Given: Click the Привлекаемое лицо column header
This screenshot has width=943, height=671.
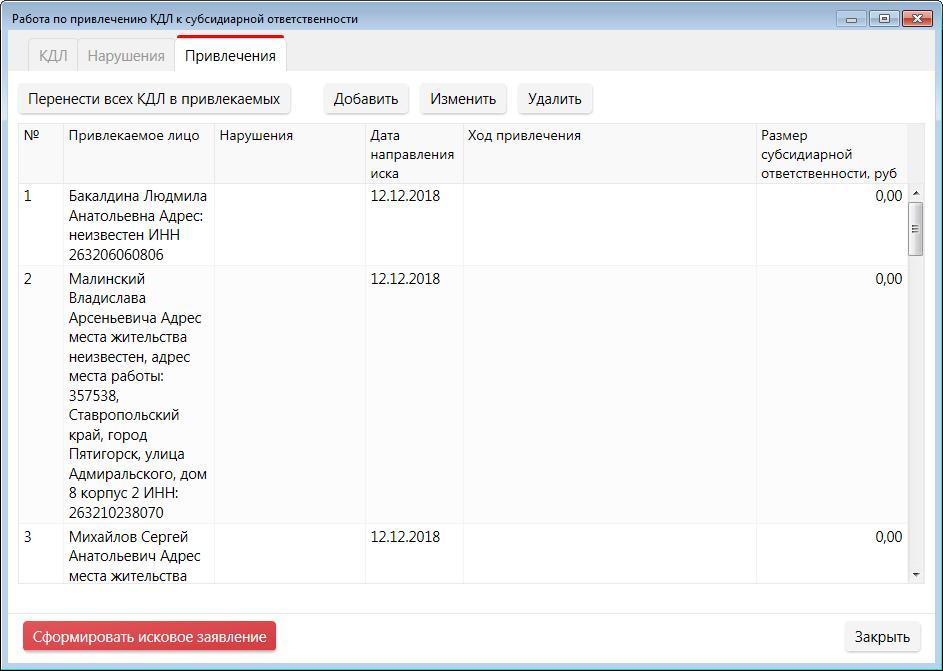Looking at the screenshot, I should click(134, 136).
